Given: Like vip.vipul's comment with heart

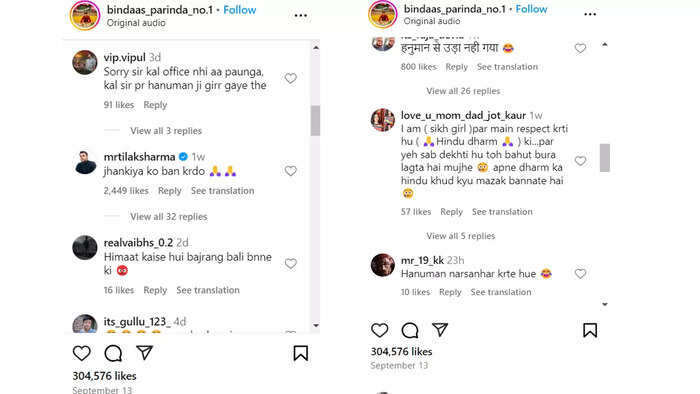Looking at the screenshot, I should click(291, 78).
